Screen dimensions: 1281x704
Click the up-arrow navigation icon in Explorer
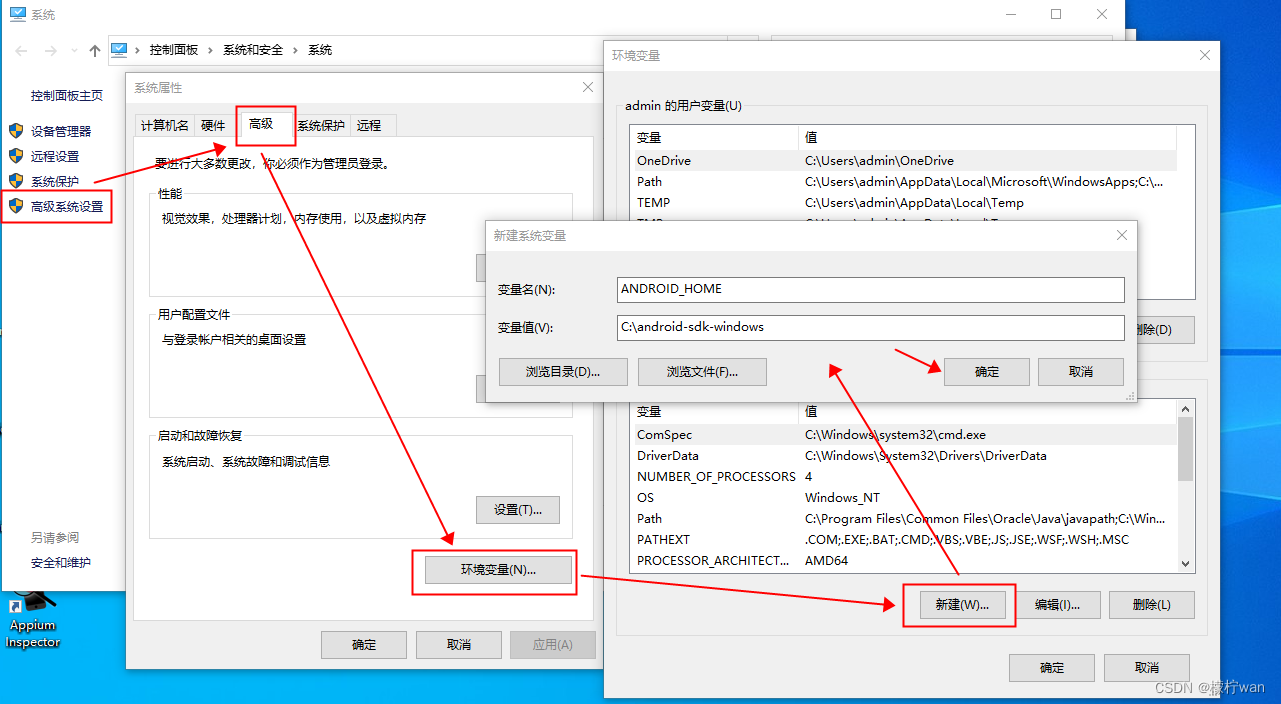95,50
